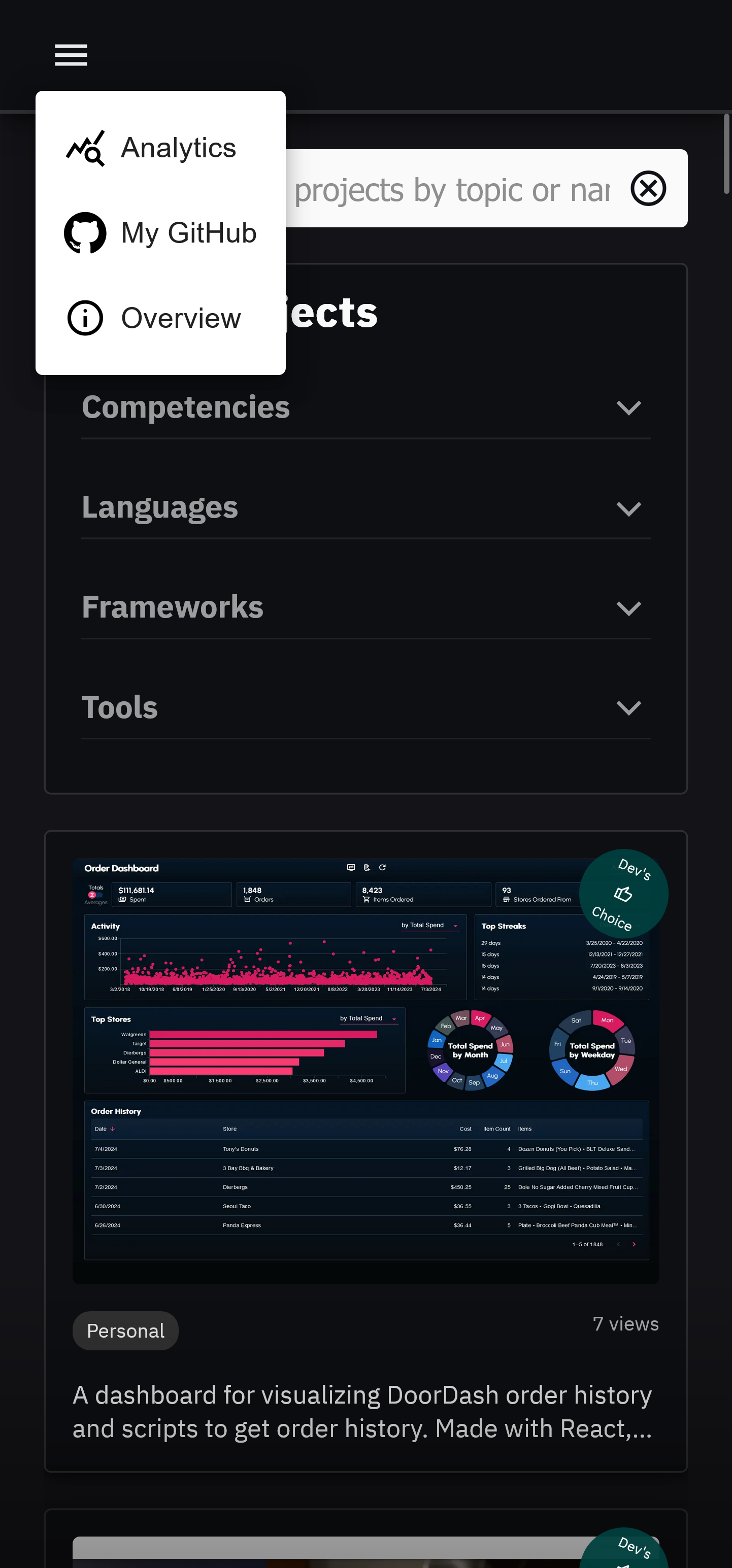Click the GitHub logo icon
The height and width of the screenshot is (1568, 732).
click(x=85, y=232)
